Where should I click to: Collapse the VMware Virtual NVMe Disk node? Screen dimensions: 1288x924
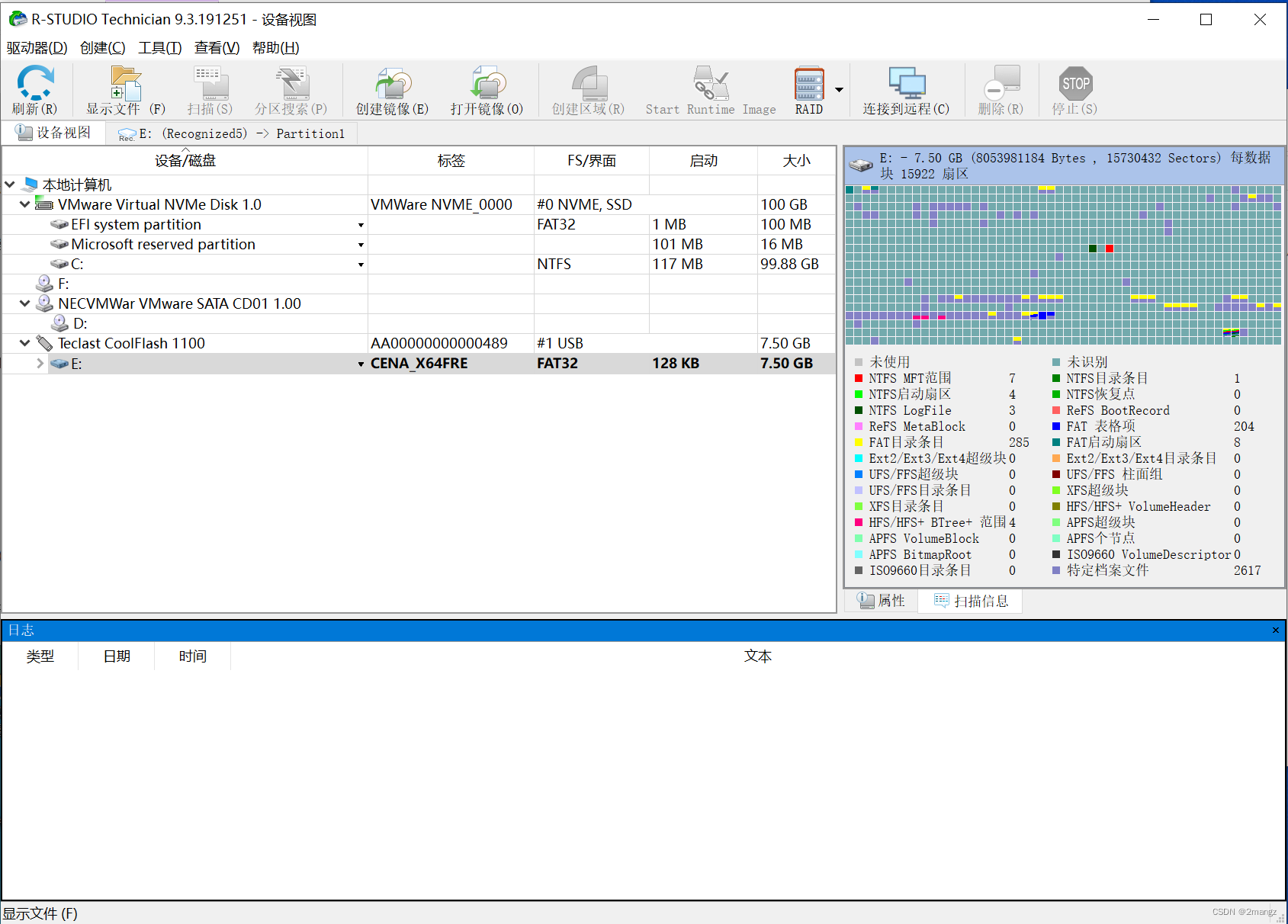[24, 204]
